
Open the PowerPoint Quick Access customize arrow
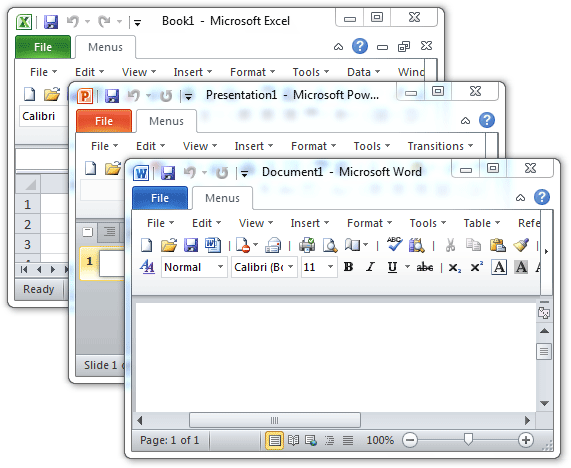[x=188, y=97]
